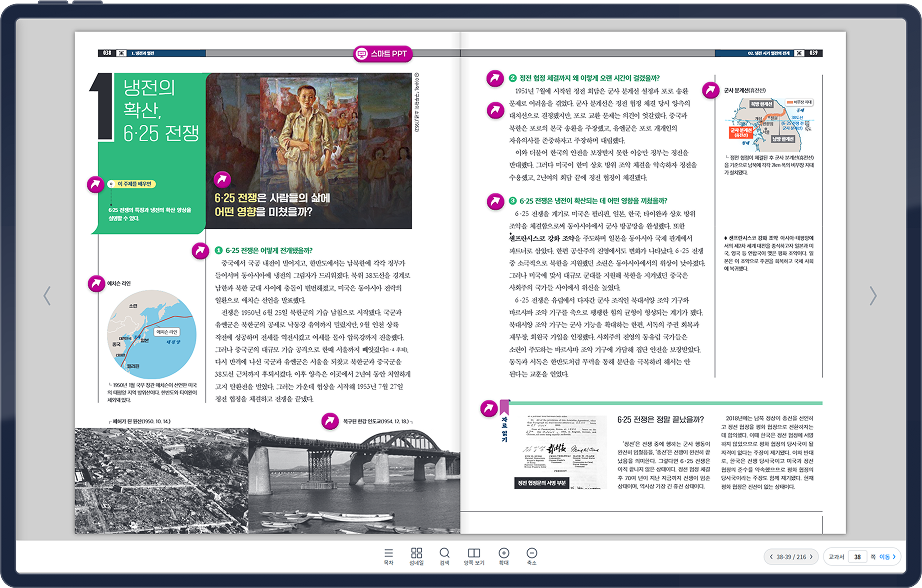Viewport: 922px width, 588px height.
Task: Click the previous chevron in the 38-39 / 216 pager
Action: pyautogui.click(x=771, y=557)
